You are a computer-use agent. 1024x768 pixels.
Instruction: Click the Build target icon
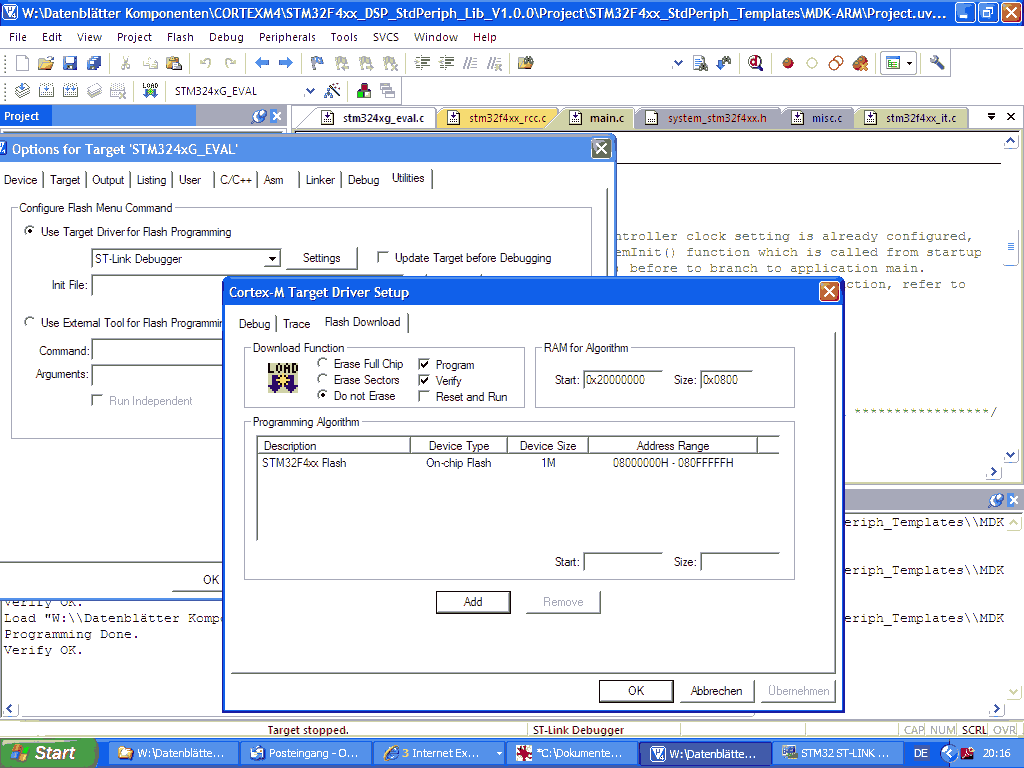coord(46,91)
